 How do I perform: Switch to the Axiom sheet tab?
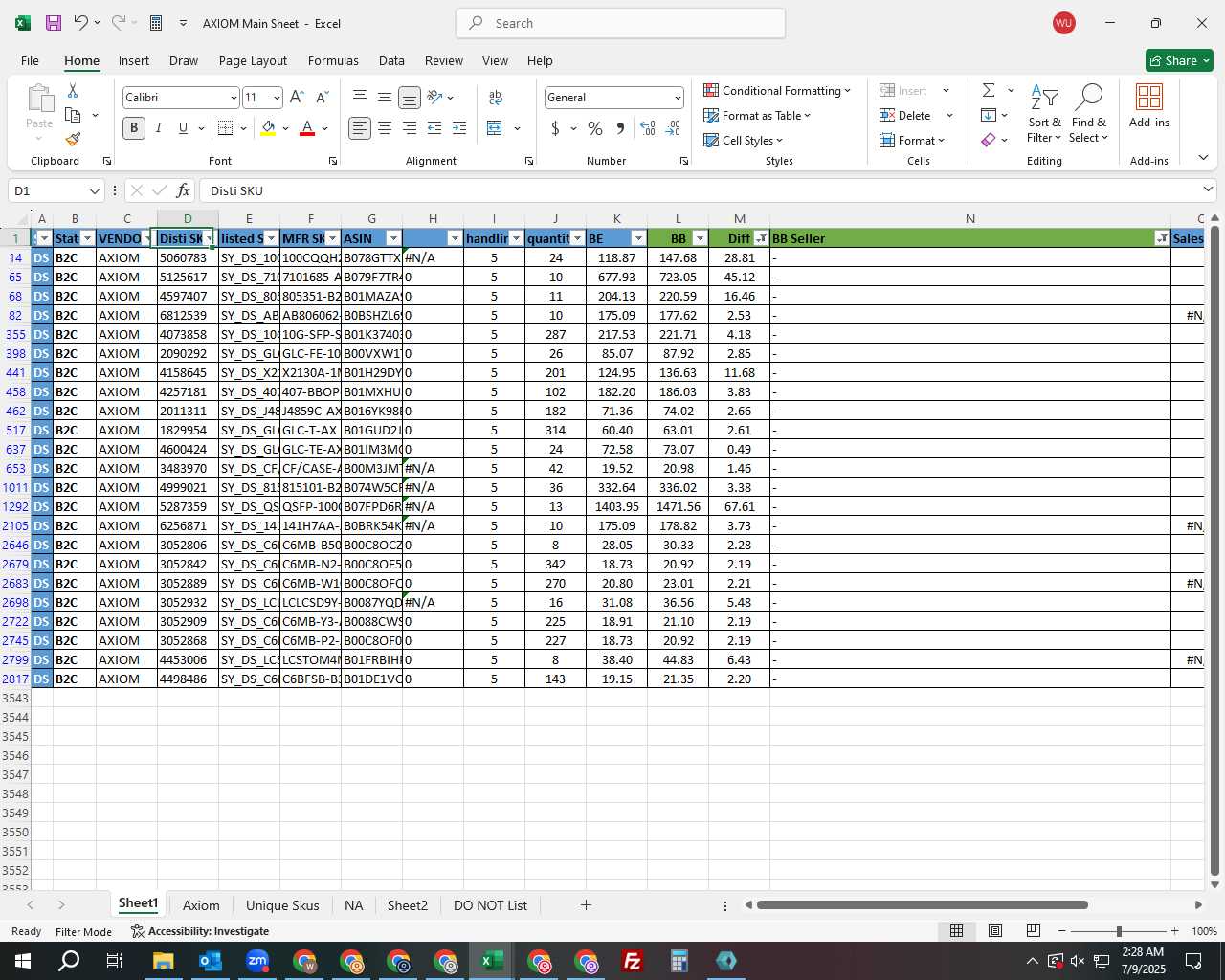click(201, 905)
